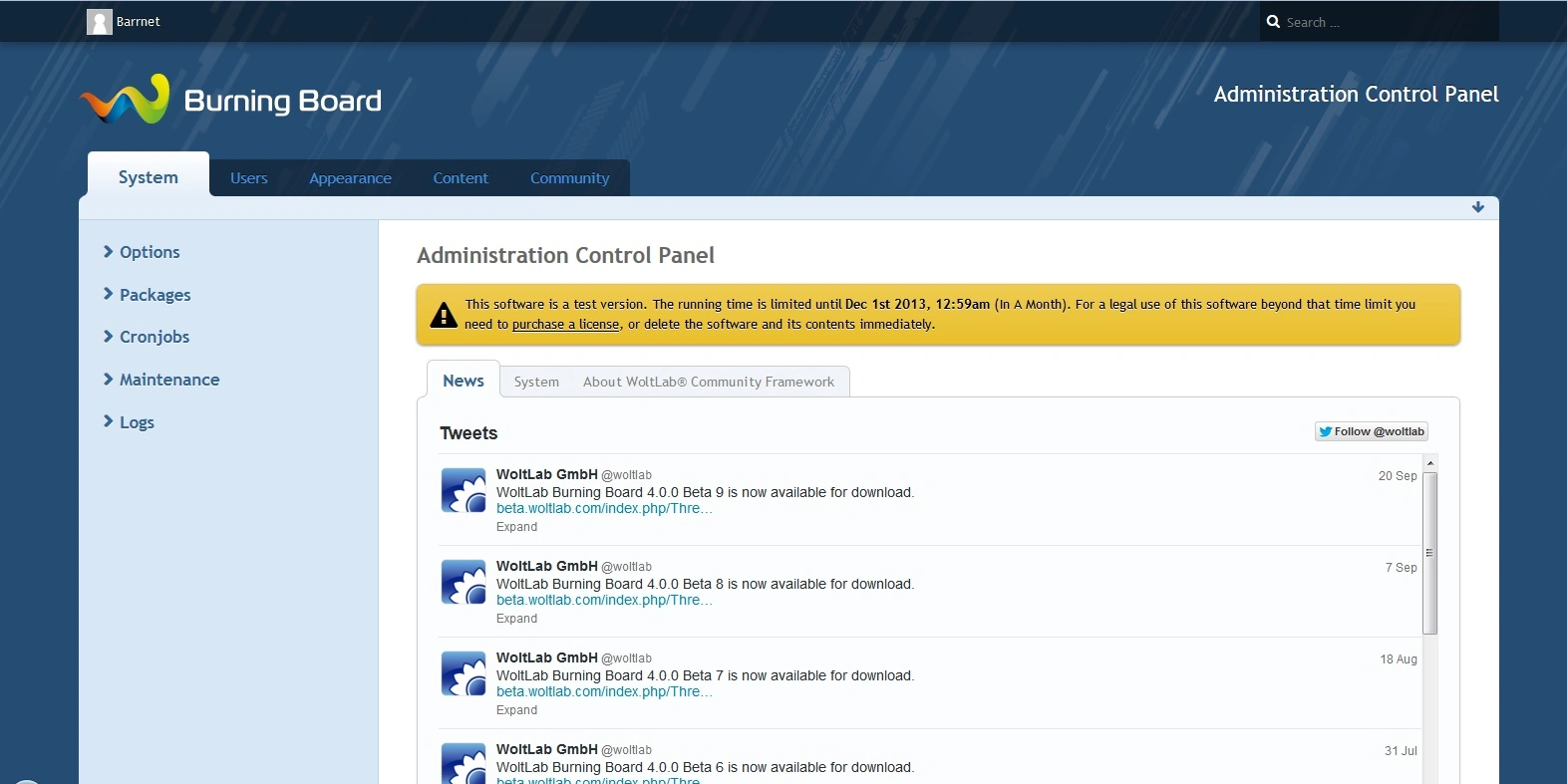Open the Beta 9 download link
Screen dimensions: 1567x784
pyautogui.click(x=604, y=508)
